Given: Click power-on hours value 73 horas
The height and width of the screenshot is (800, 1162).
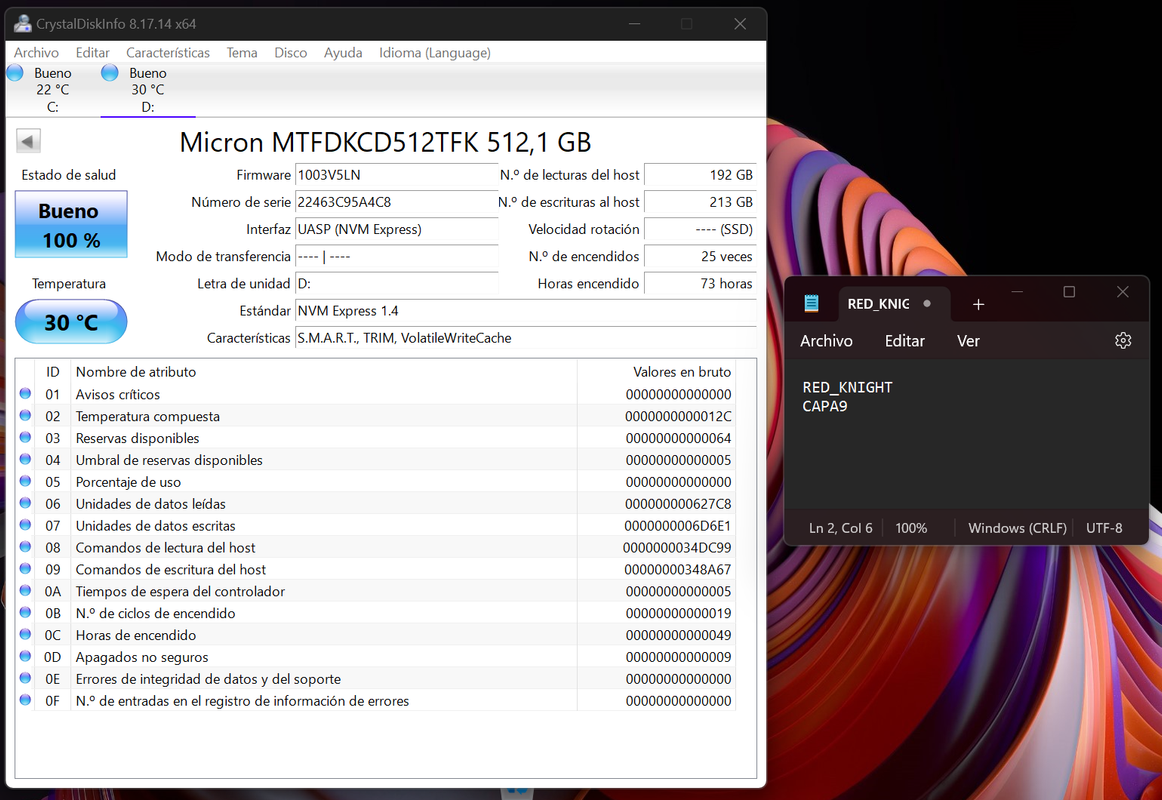Looking at the screenshot, I should (x=700, y=283).
